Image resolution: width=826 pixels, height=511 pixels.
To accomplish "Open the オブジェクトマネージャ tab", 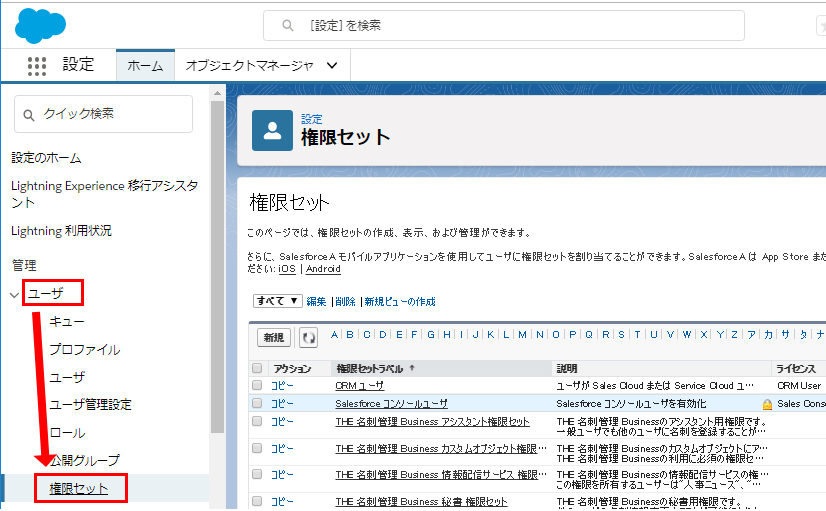I will click(x=250, y=66).
